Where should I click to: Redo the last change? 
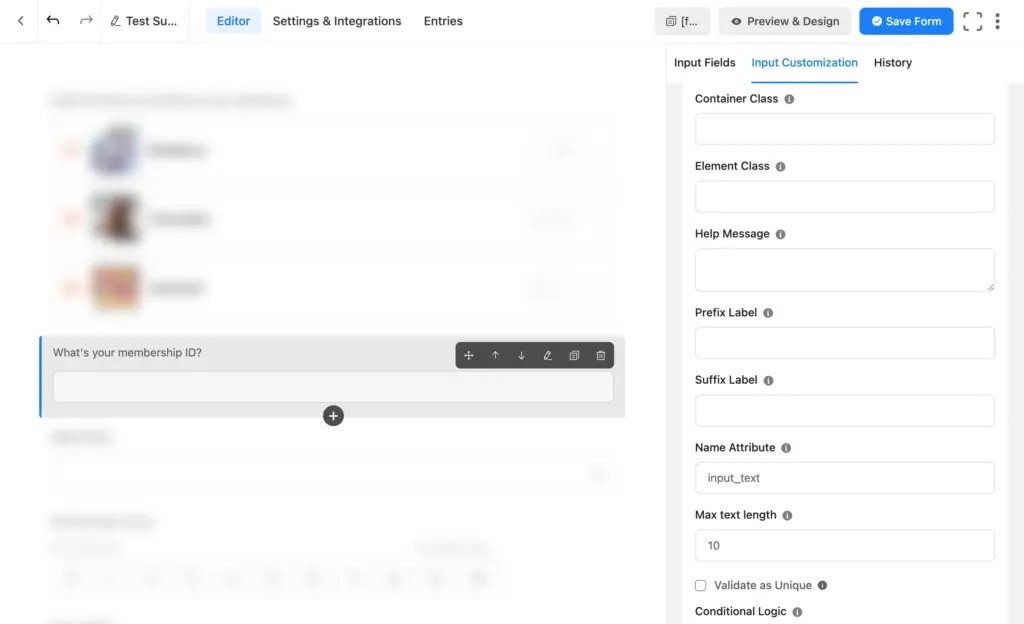(86, 20)
